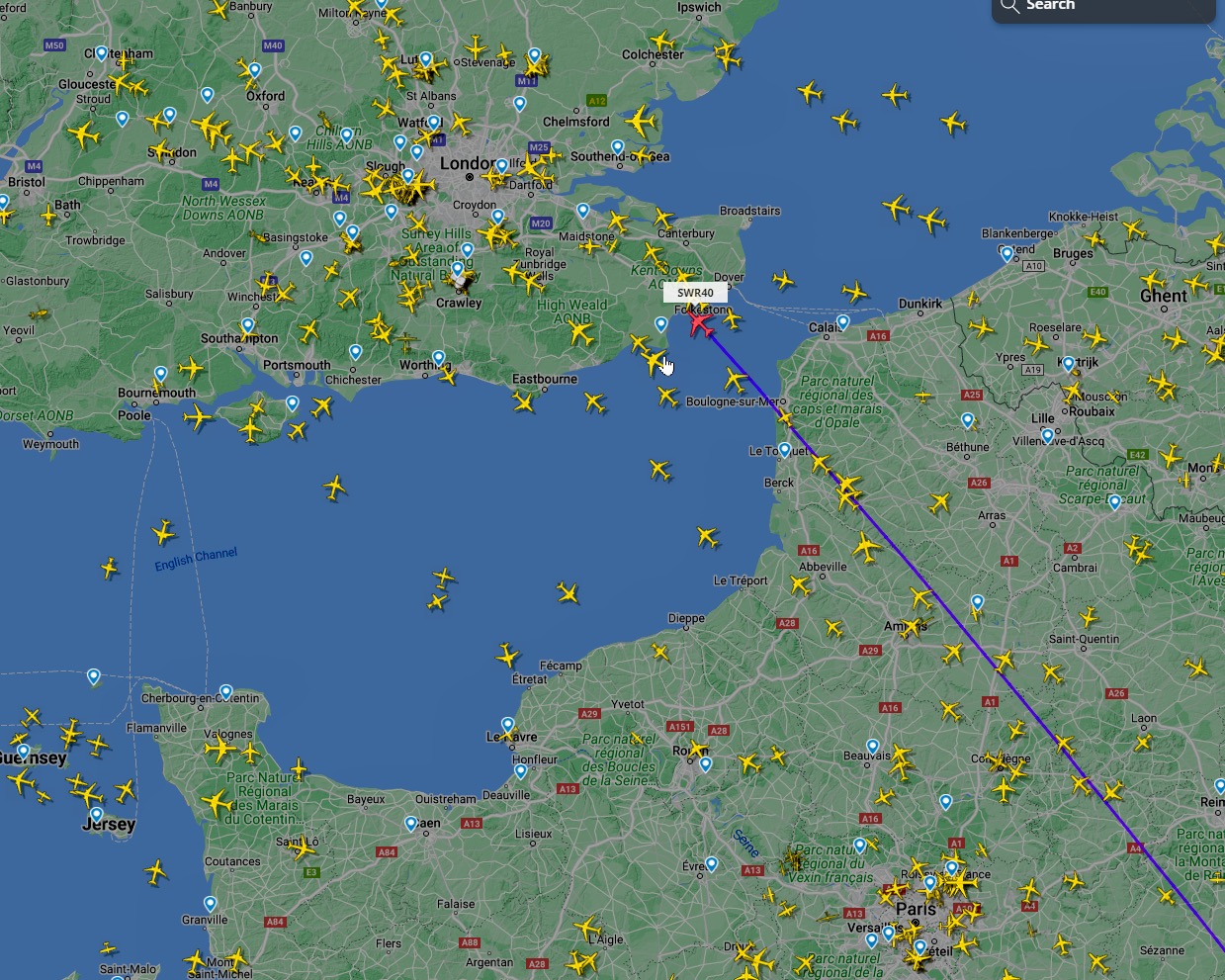Select the airport pin above Bournemouth
The width and height of the screenshot is (1225, 980).
click(x=160, y=374)
